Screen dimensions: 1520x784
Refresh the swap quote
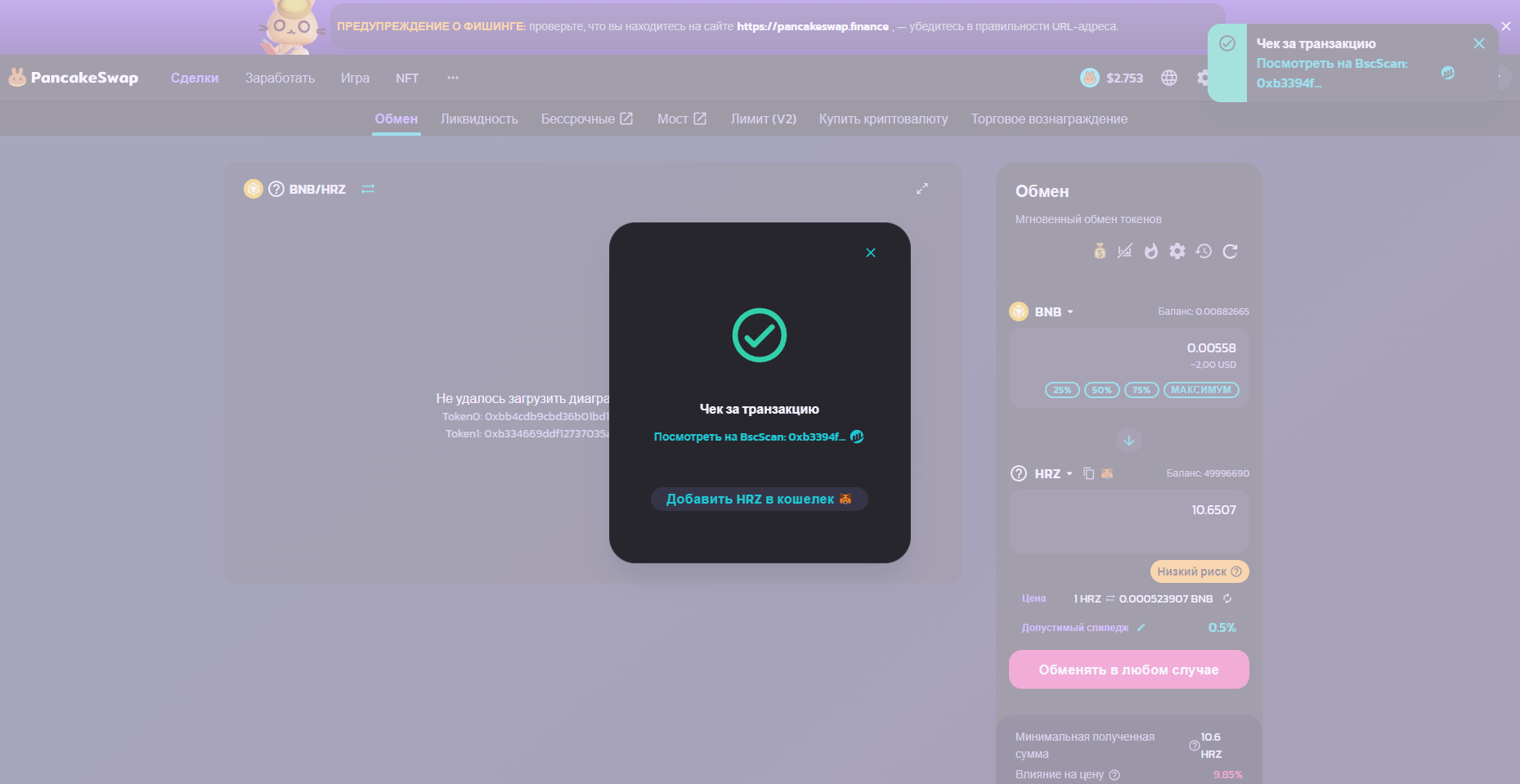coord(1230,251)
